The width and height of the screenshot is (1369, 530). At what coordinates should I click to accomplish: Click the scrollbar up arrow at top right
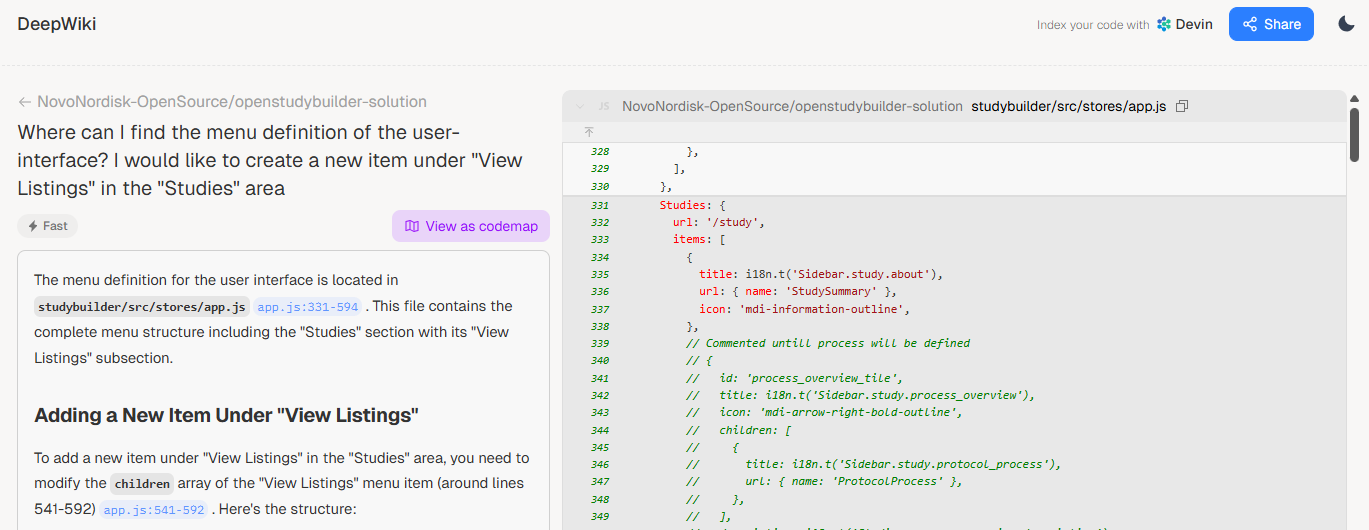click(1354, 99)
